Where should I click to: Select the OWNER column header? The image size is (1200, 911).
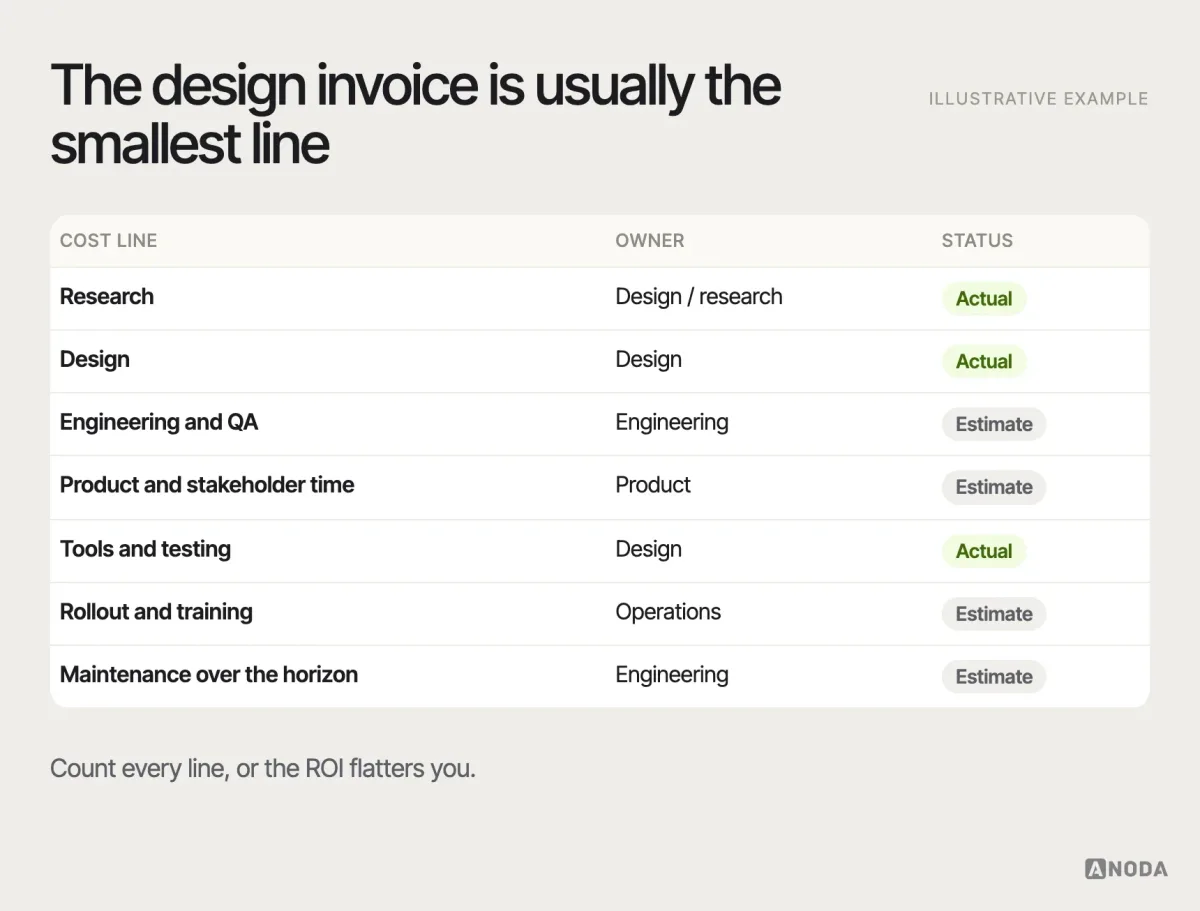click(x=650, y=241)
